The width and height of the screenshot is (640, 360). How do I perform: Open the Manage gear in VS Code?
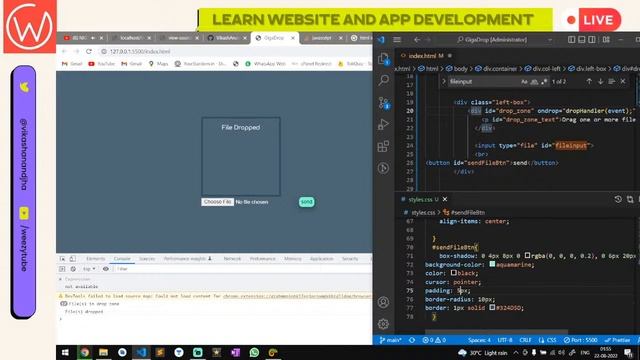click(x=383, y=324)
